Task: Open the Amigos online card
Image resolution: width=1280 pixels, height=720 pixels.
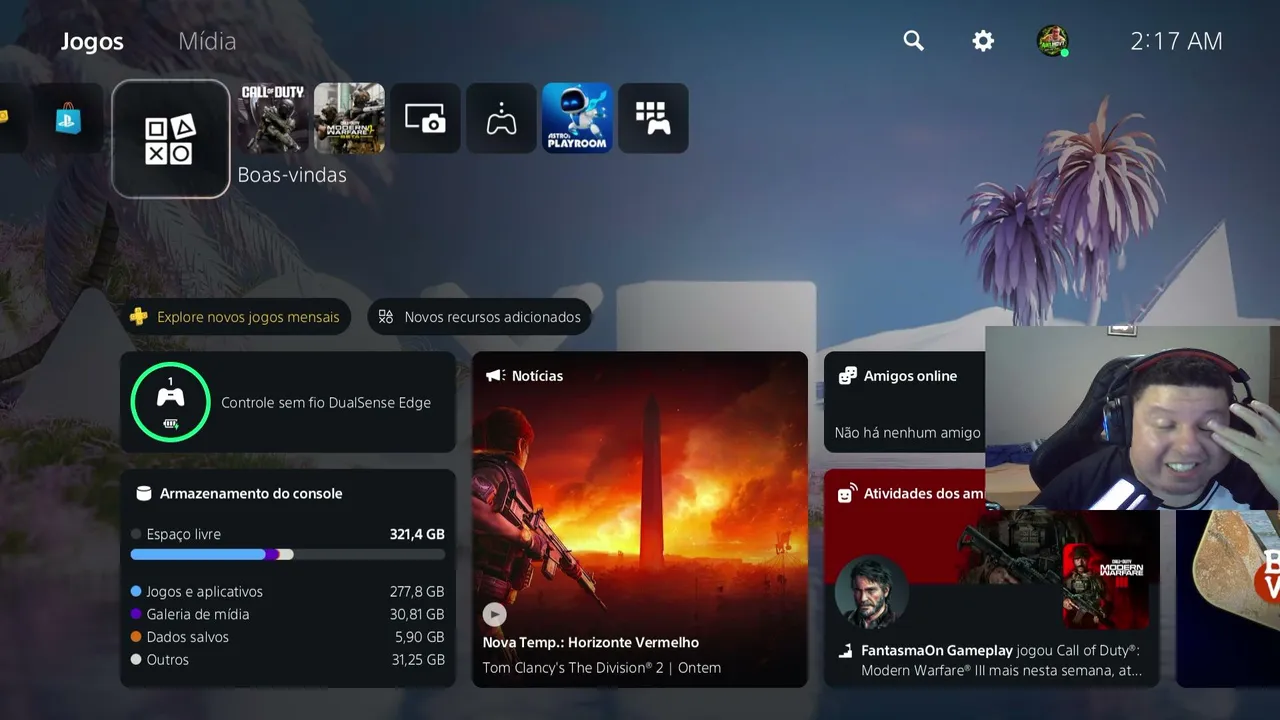Action: pos(905,402)
